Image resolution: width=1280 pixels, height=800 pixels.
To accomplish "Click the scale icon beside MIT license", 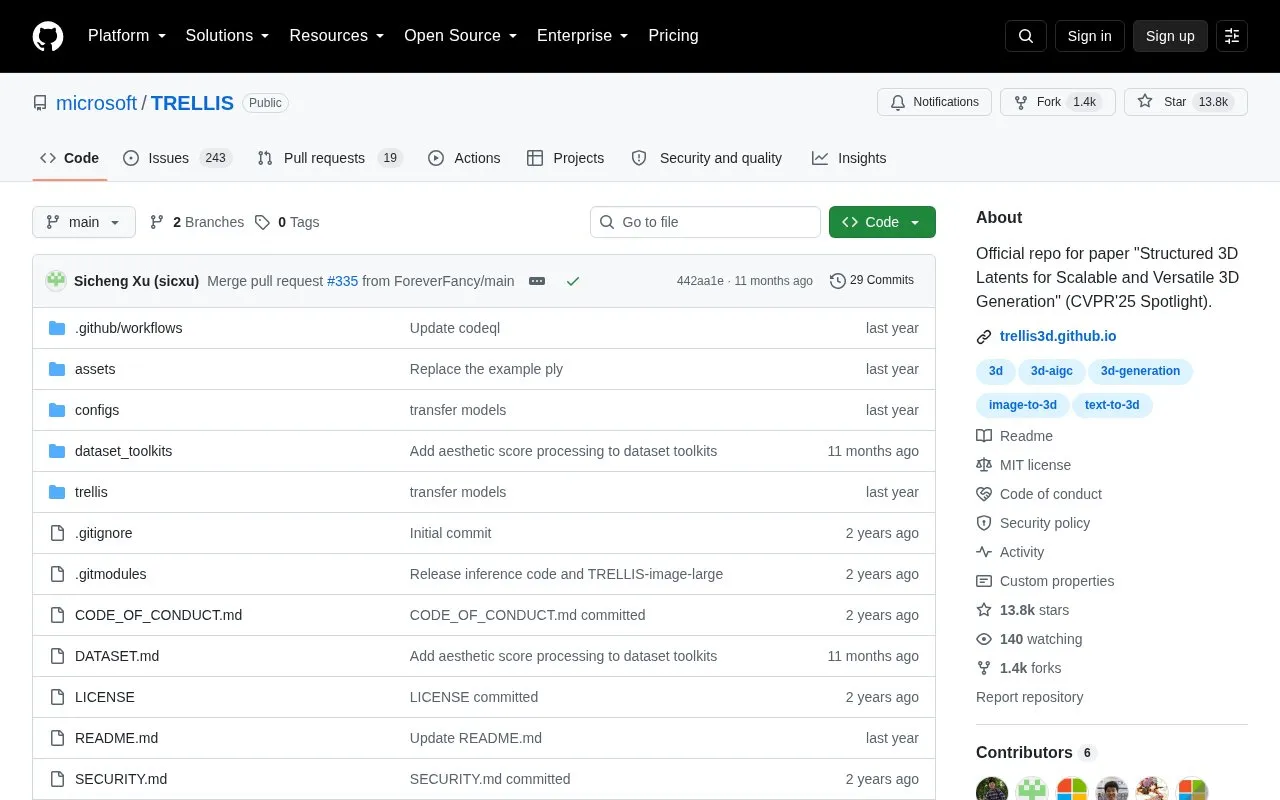I will 984,465.
